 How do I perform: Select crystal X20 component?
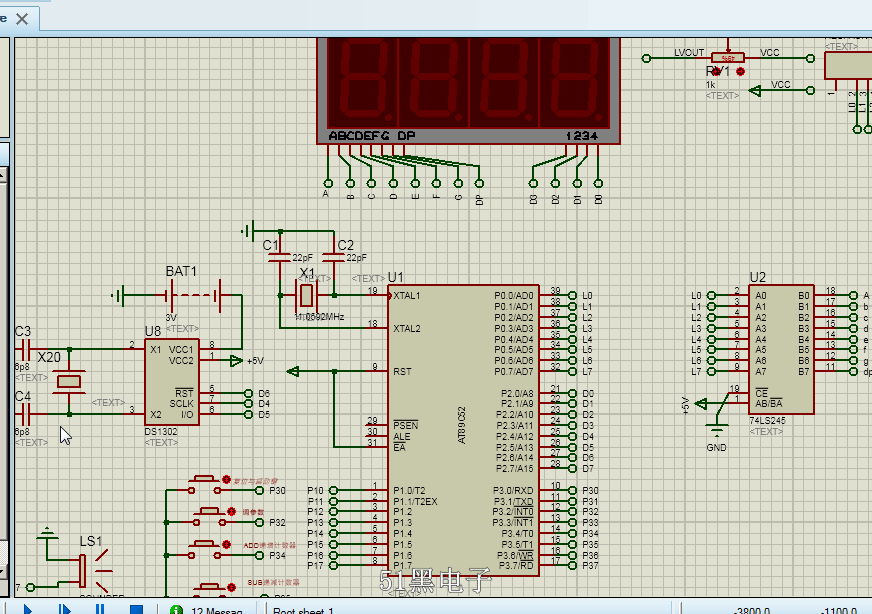click(x=69, y=381)
